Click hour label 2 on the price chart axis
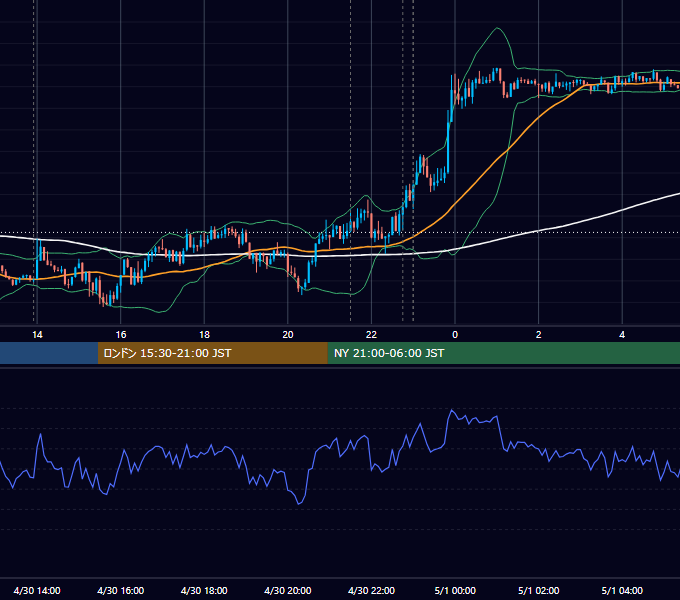This screenshot has width=680, height=600. pos(539,335)
